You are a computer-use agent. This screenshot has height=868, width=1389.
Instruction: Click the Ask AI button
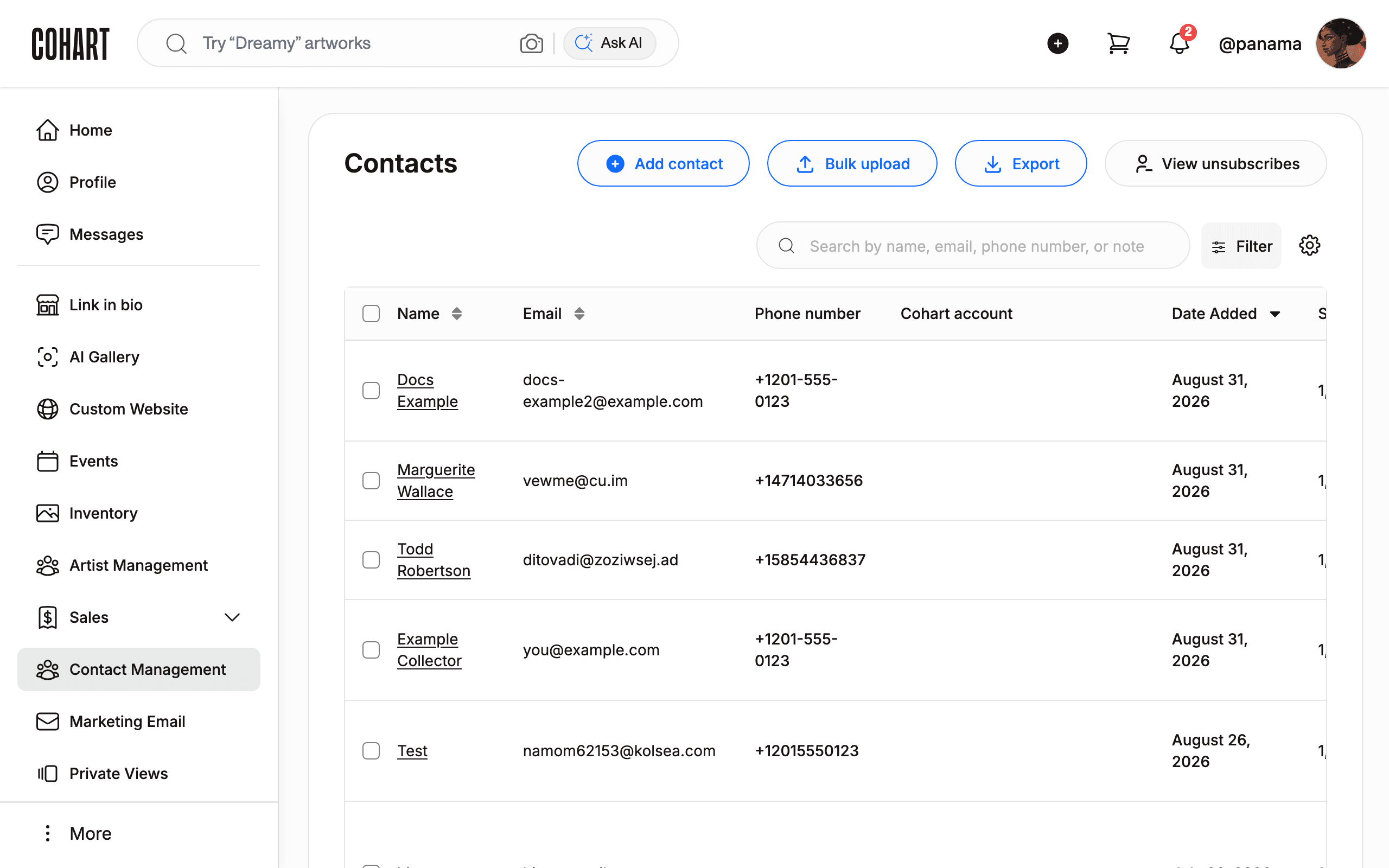pos(609,43)
